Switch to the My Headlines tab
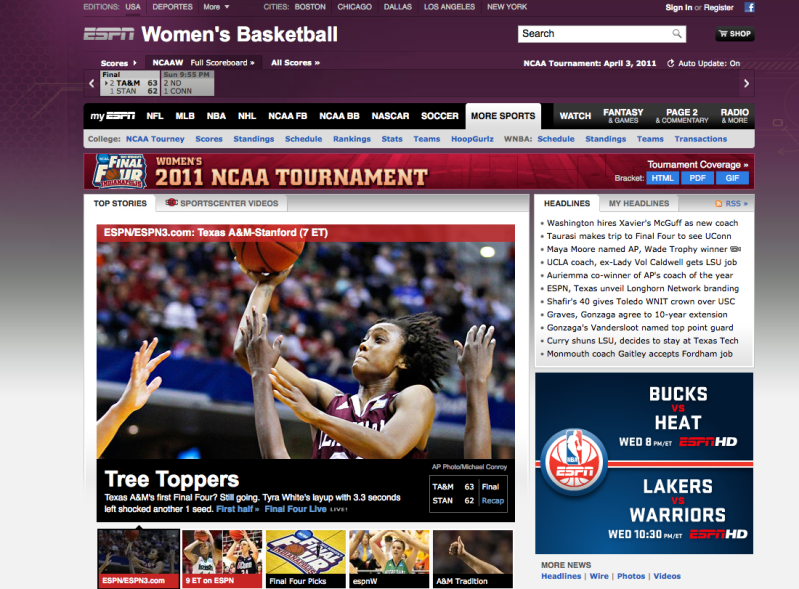The width and height of the screenshot is (799, 589). [x=638, y=203]
